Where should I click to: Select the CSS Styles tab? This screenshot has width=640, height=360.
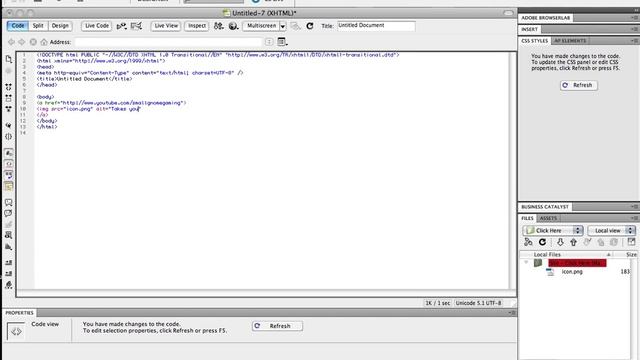(534, 41)
